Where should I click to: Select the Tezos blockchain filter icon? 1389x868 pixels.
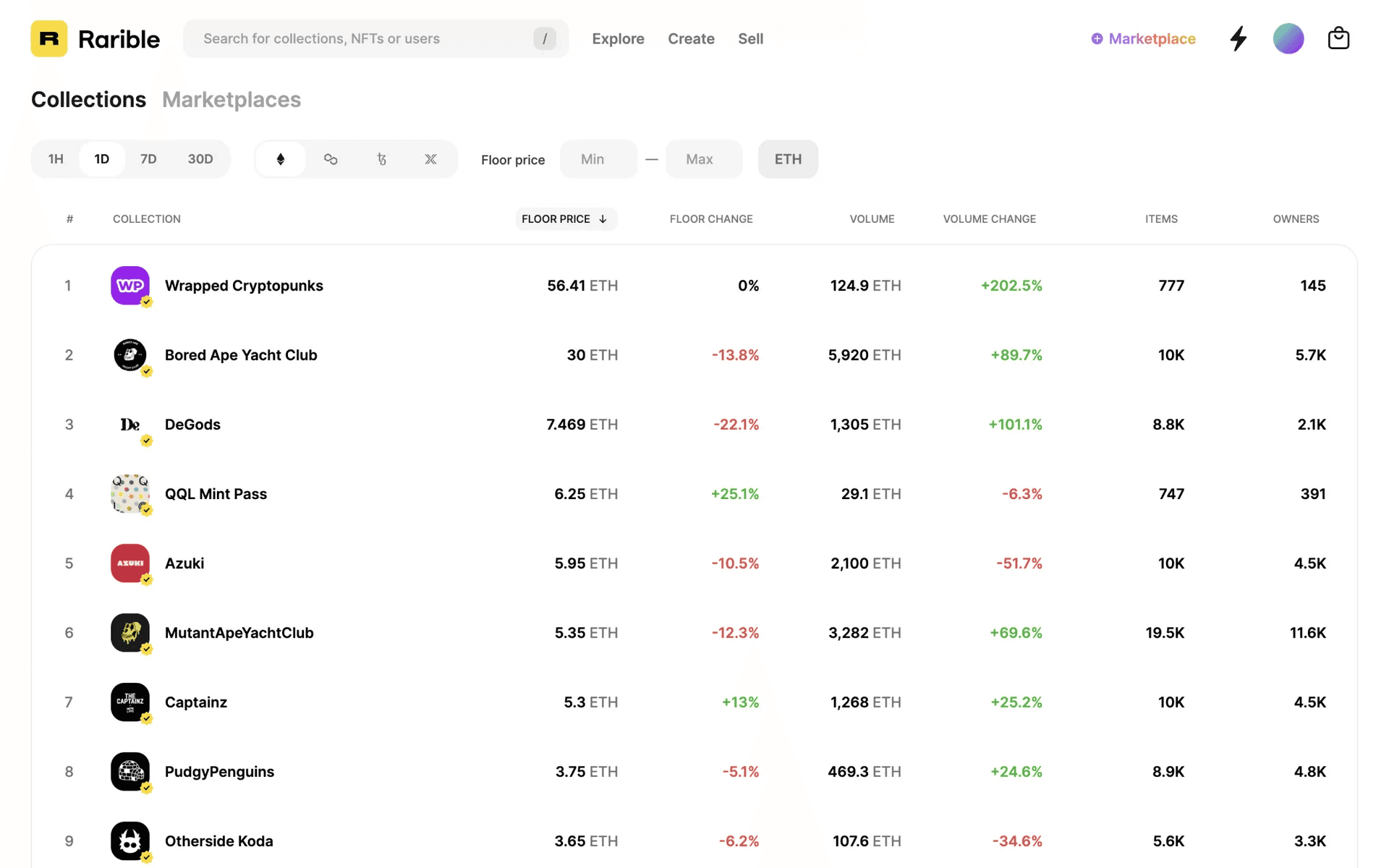tap(381, 159)
